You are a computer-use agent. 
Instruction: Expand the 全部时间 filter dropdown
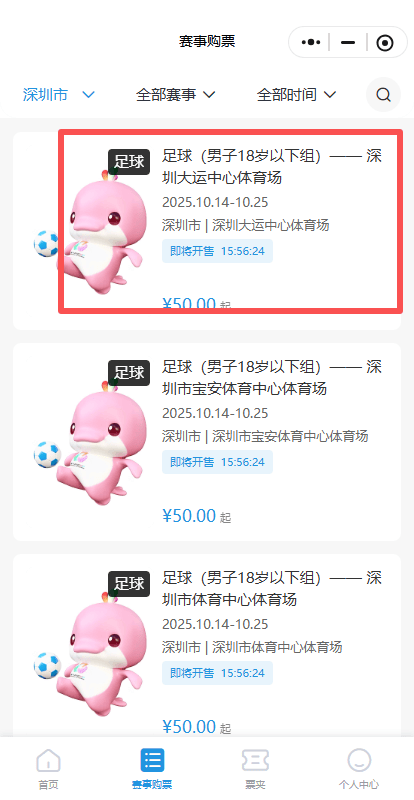click(297, 94)
